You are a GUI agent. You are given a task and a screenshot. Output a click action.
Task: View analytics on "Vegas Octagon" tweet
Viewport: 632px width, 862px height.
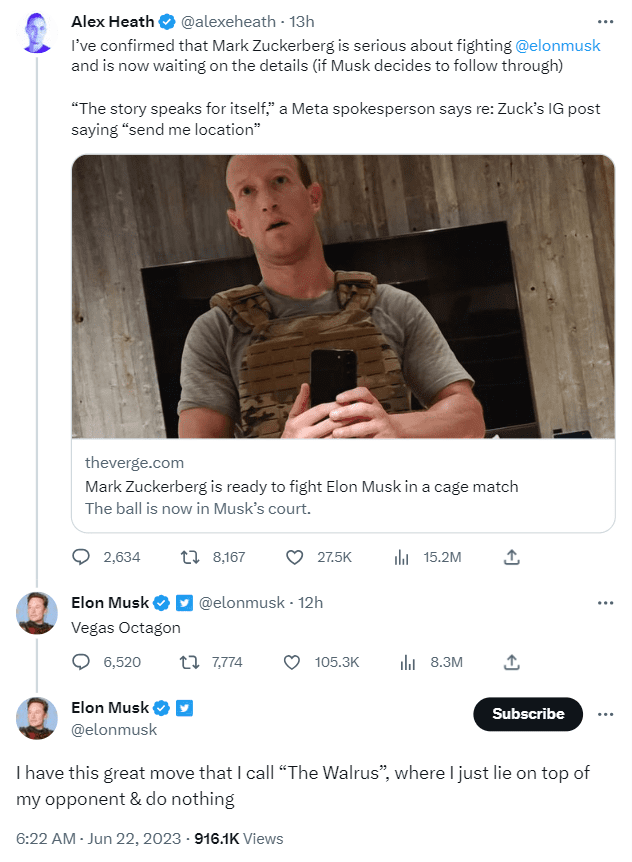(x=406, y=662)
